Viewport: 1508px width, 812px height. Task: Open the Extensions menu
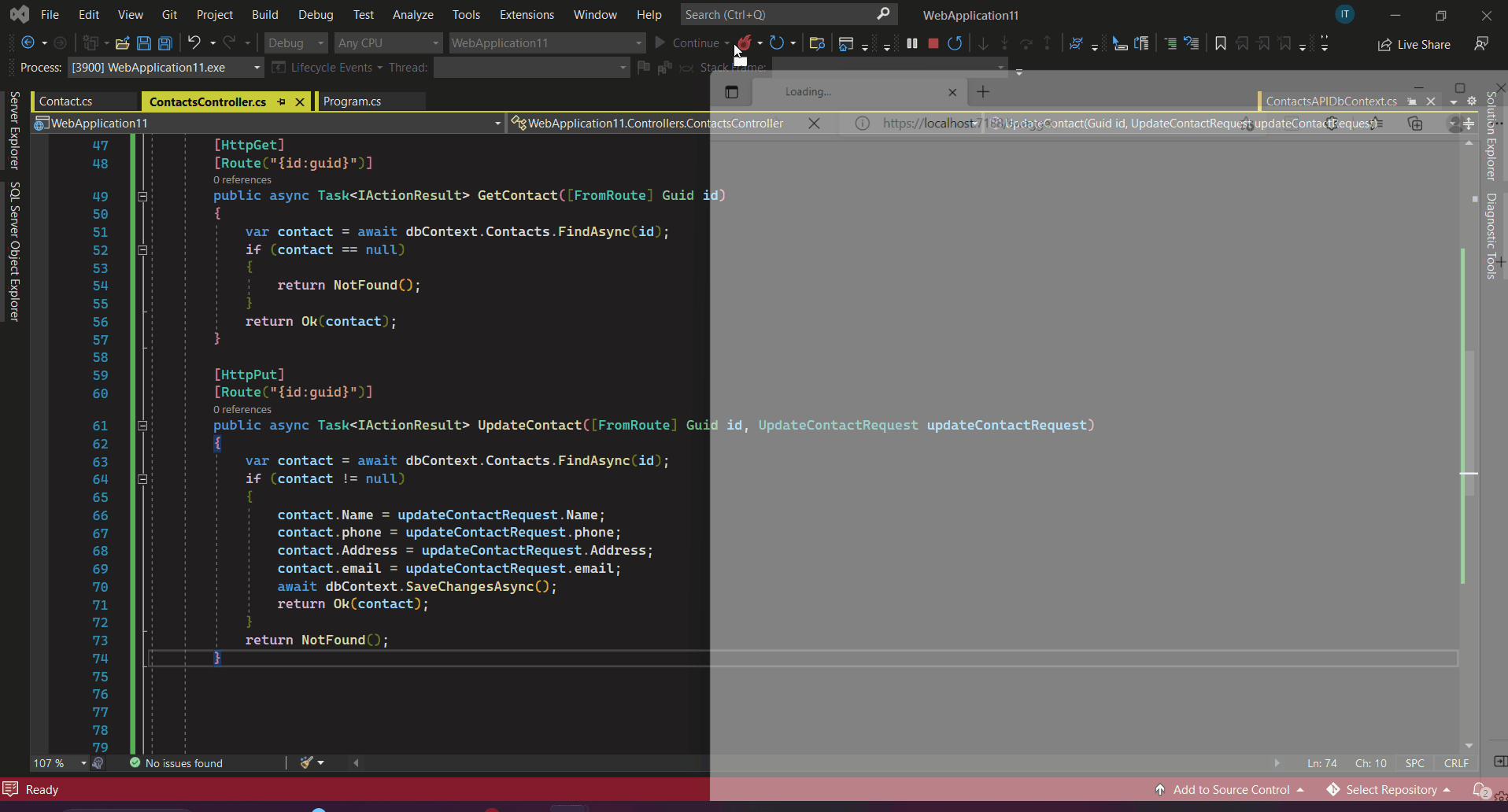coord(527,15)
